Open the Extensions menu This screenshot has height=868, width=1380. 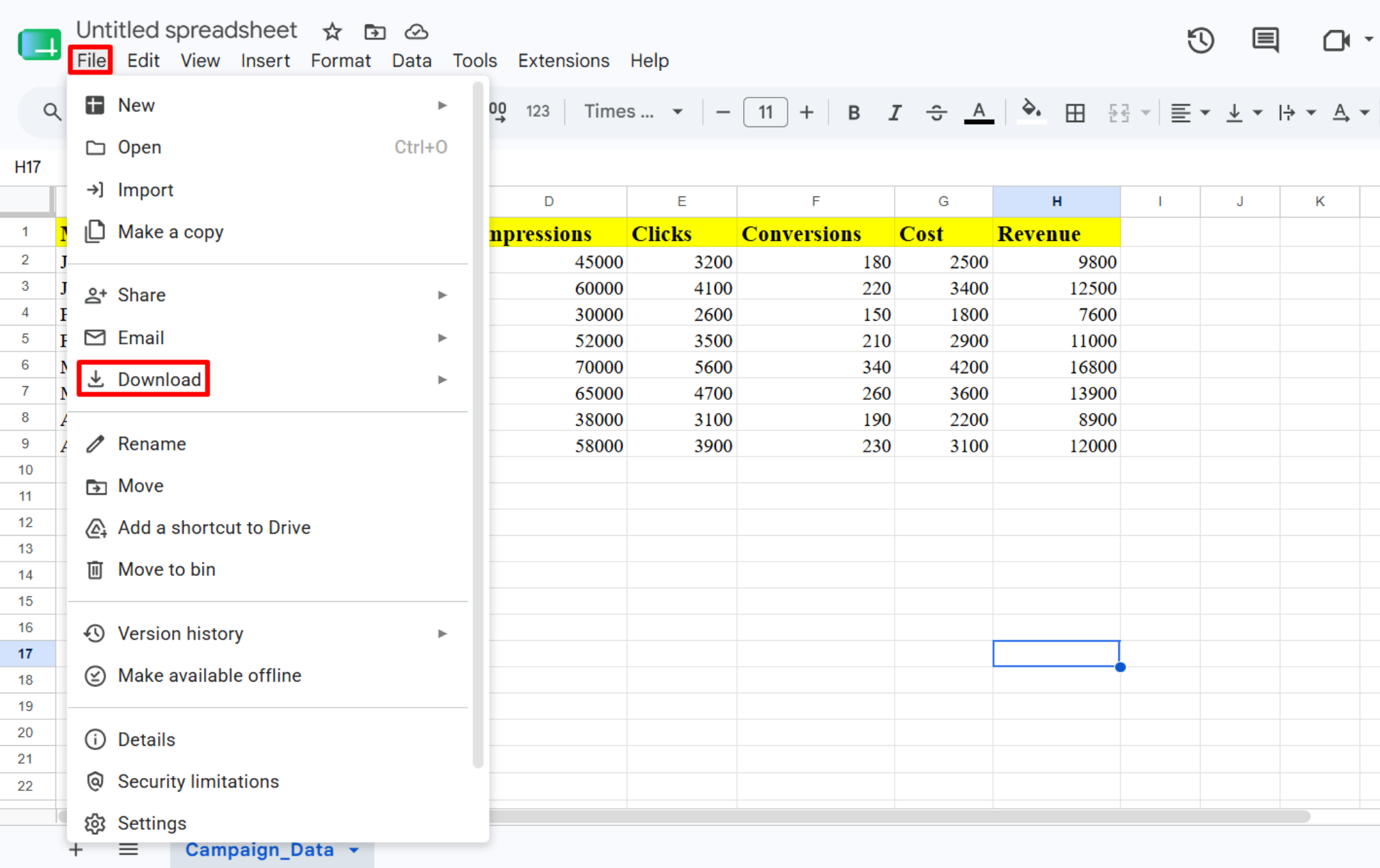563,61
